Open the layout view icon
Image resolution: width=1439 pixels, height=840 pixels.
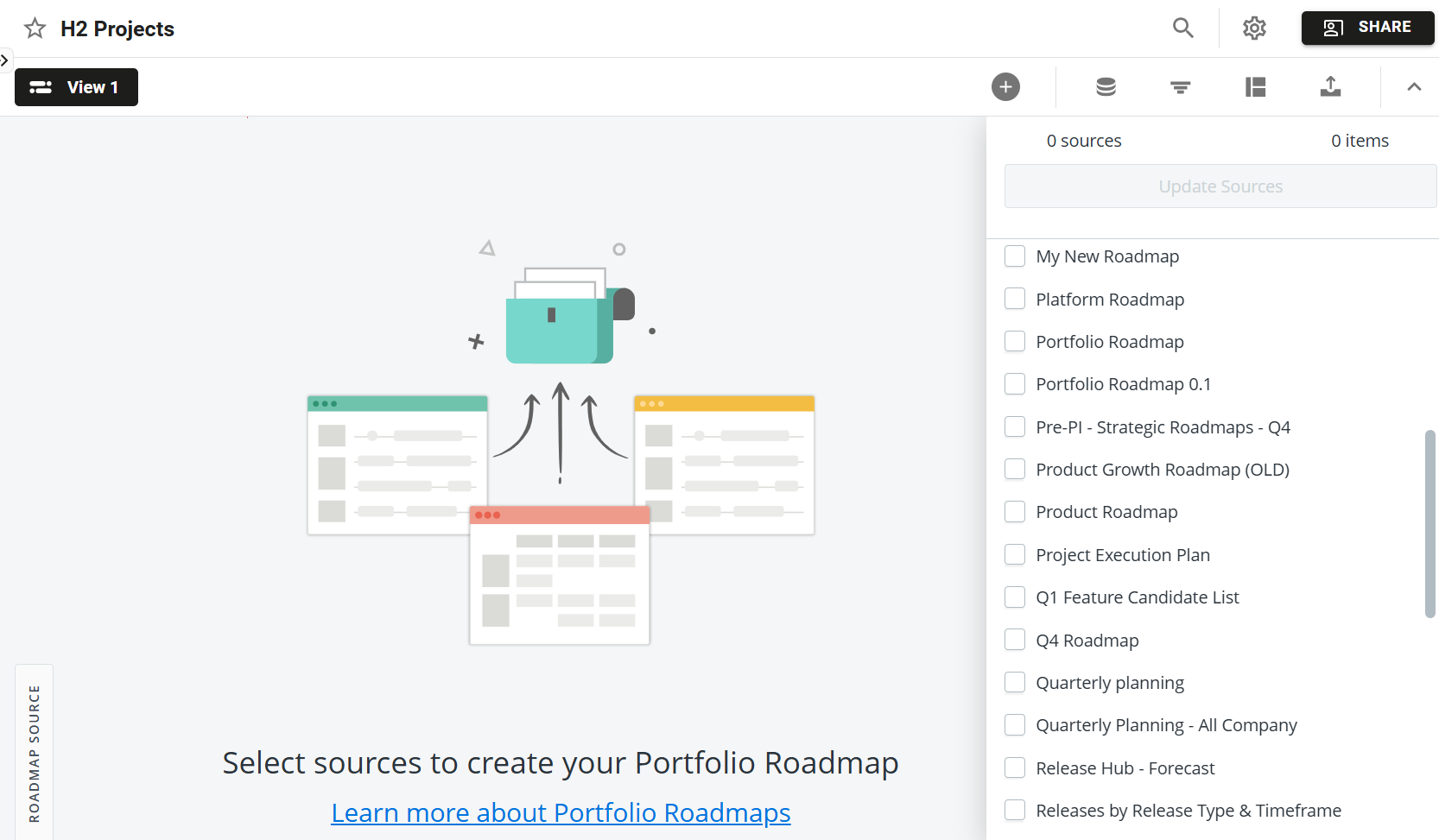pyautogui.click(x=1255, y=87)
